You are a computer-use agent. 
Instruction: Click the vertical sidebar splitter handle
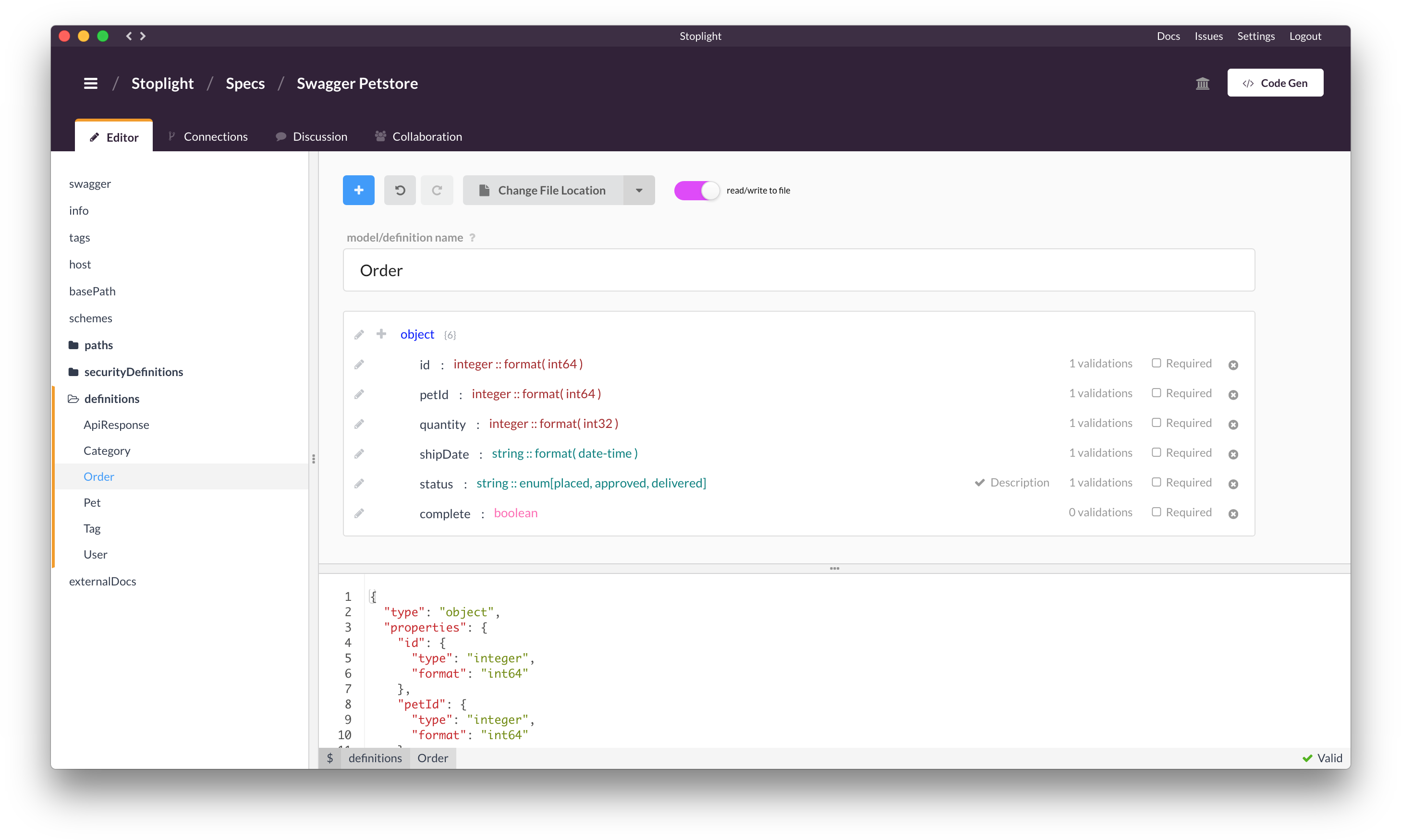(314, 459)
